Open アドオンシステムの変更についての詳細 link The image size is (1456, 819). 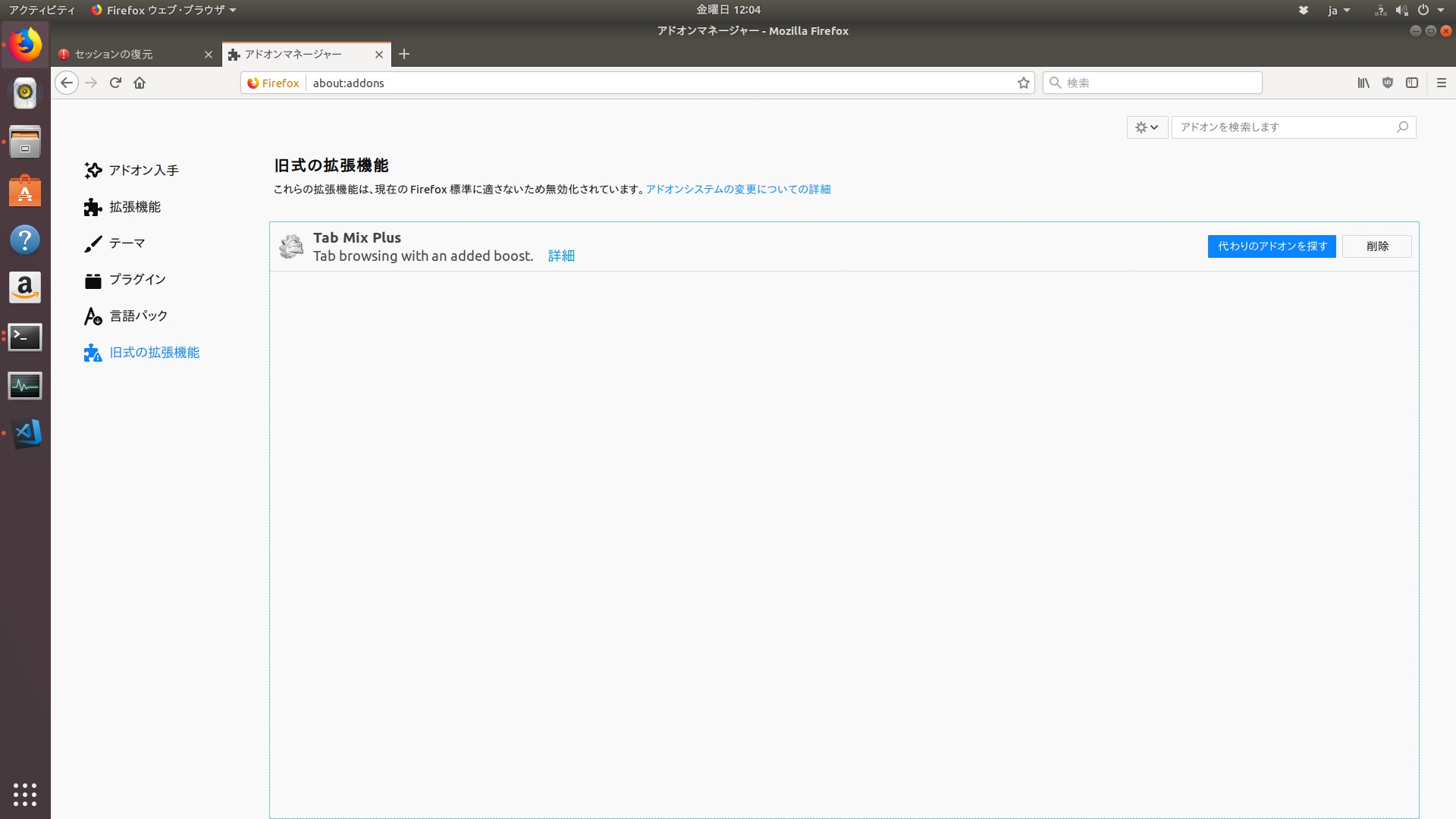coord(738,190)
